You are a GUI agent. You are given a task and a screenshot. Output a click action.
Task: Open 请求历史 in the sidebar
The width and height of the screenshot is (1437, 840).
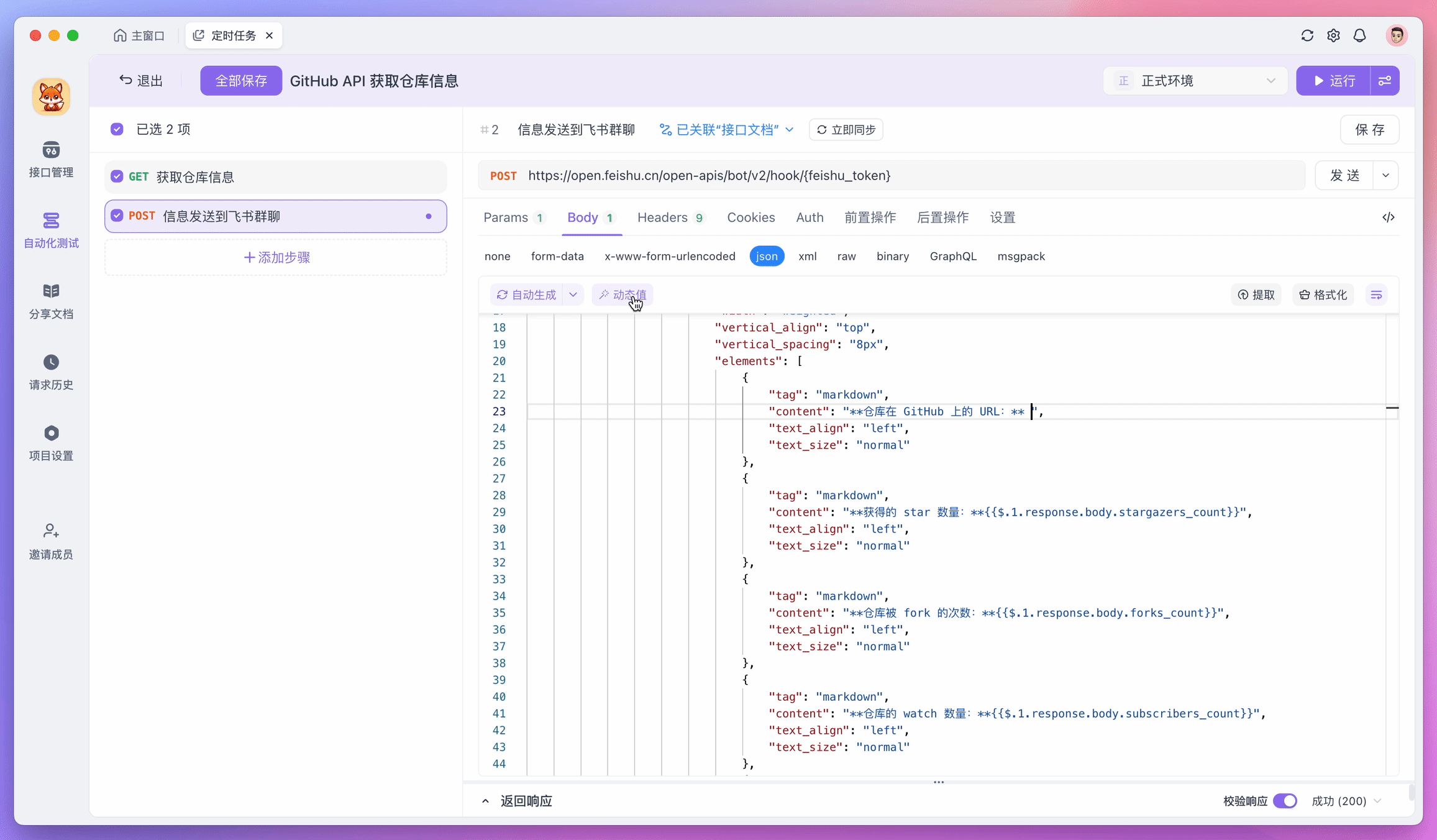(51, 372)
